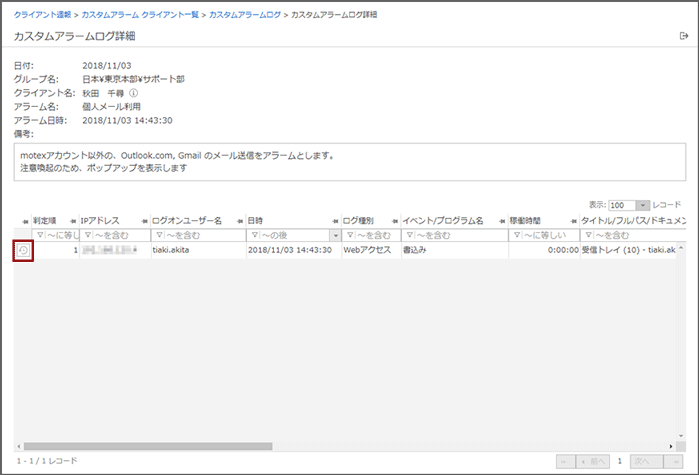Image resolution: width=699 pixels, height=475 pixels.
Task: Navigate to カスタムアラームログ breadcrumb
Action: click(244, 17)
